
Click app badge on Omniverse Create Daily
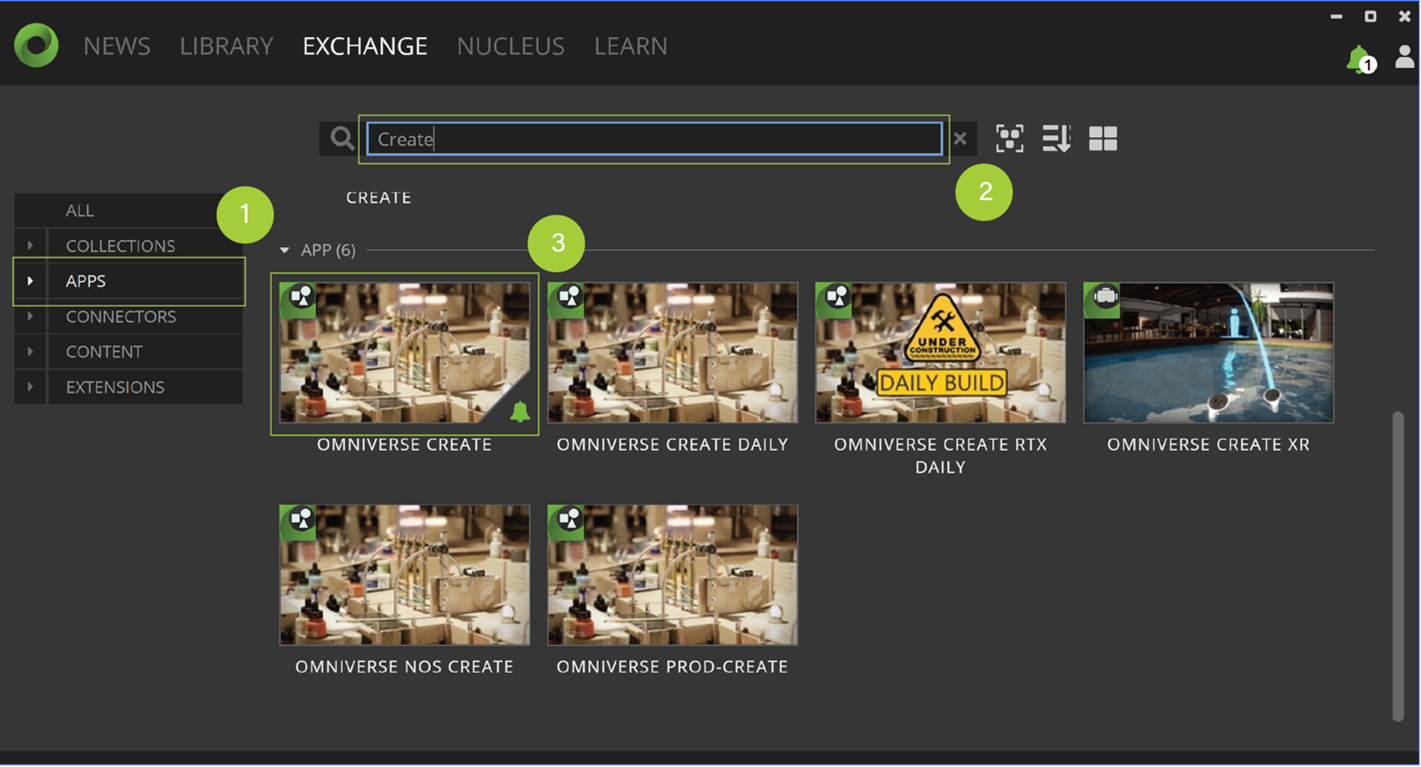568,298
